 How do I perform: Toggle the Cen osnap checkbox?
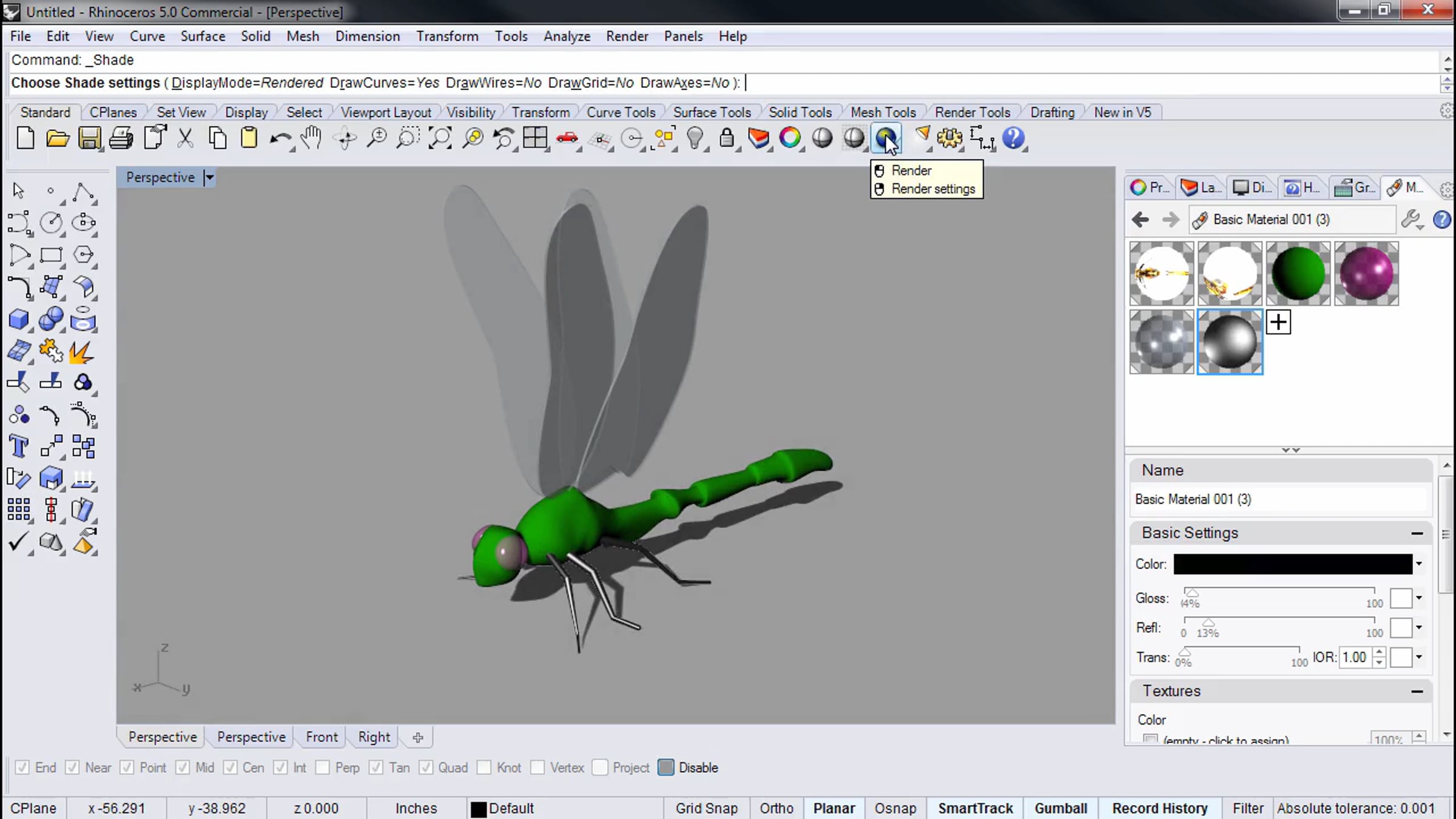tap(230, 767)
